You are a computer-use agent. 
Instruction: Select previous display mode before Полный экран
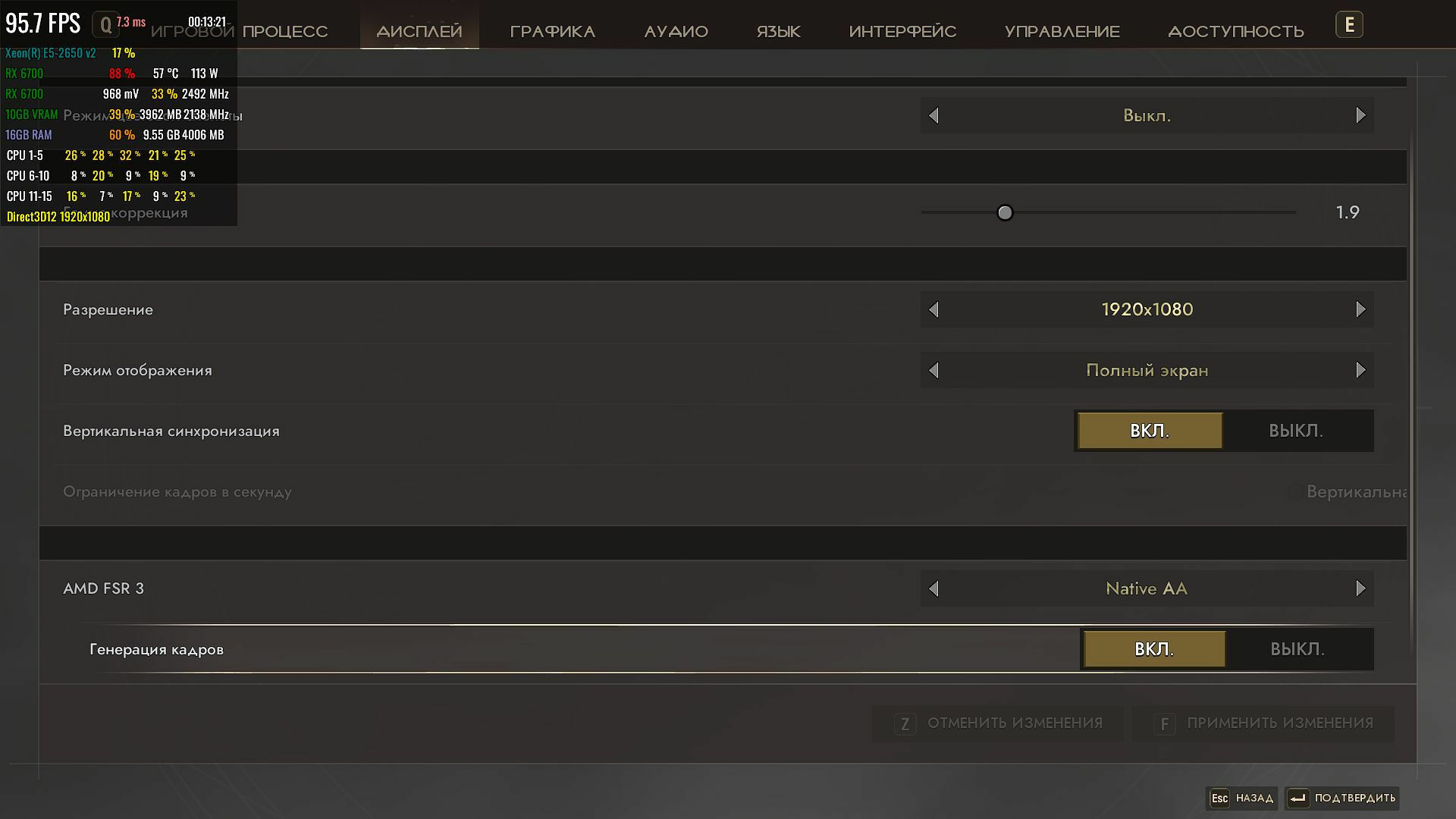(x=934, y=370)
